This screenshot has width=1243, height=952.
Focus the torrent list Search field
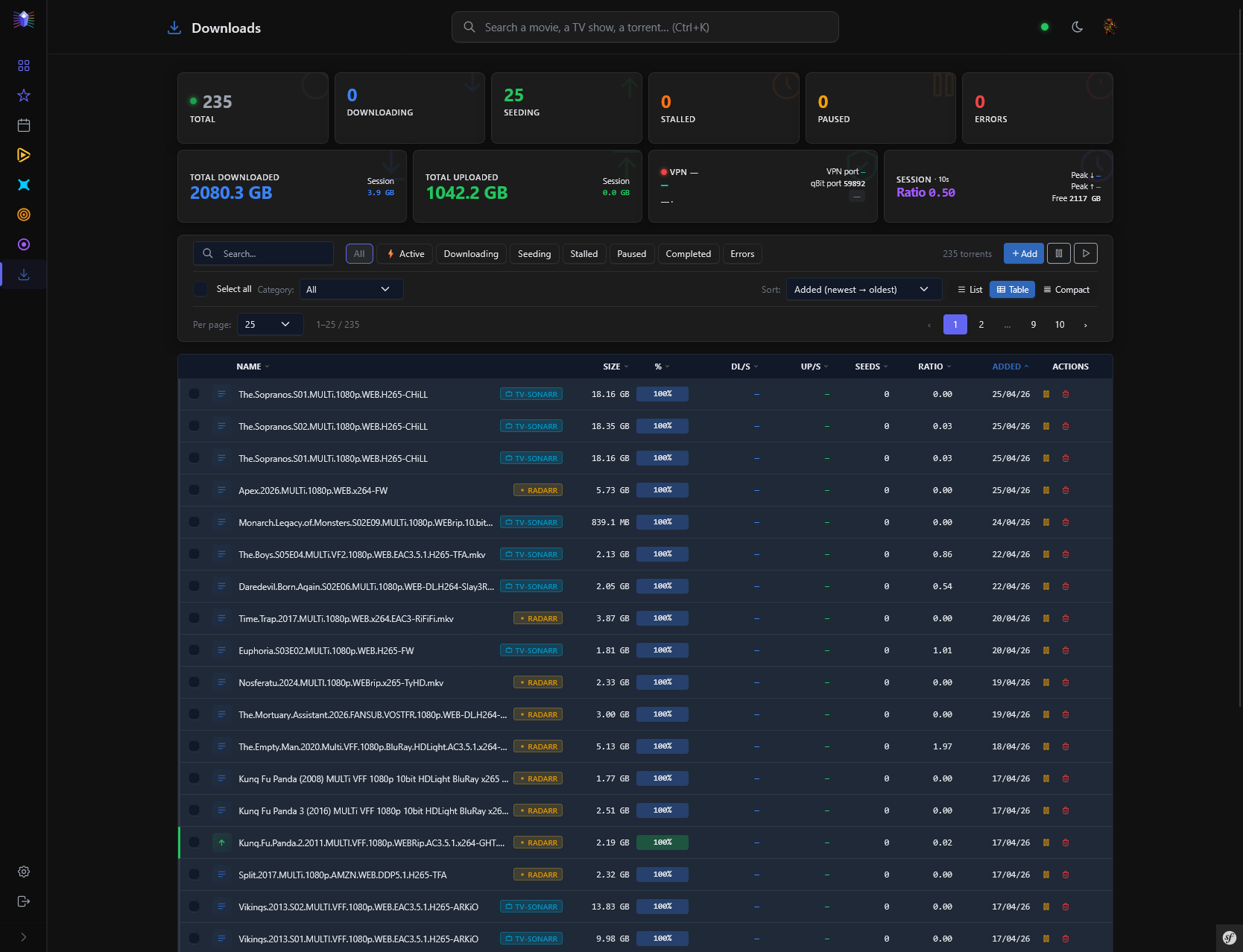[263, 253]
